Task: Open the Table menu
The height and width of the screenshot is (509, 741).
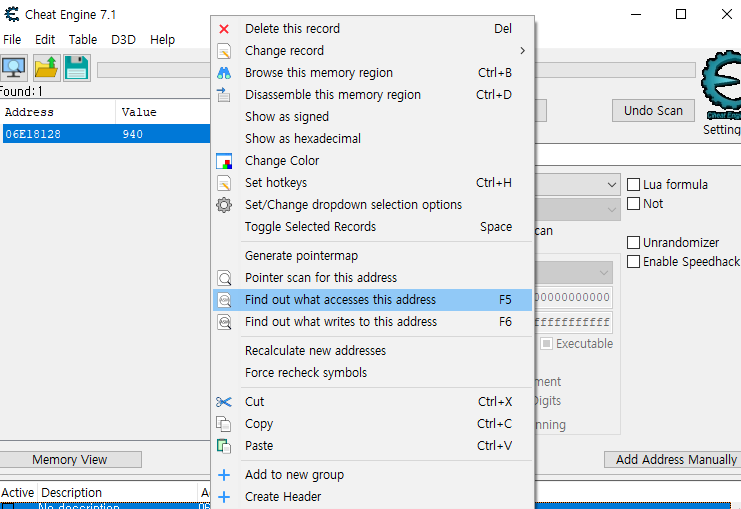Action: coord(83,40)
